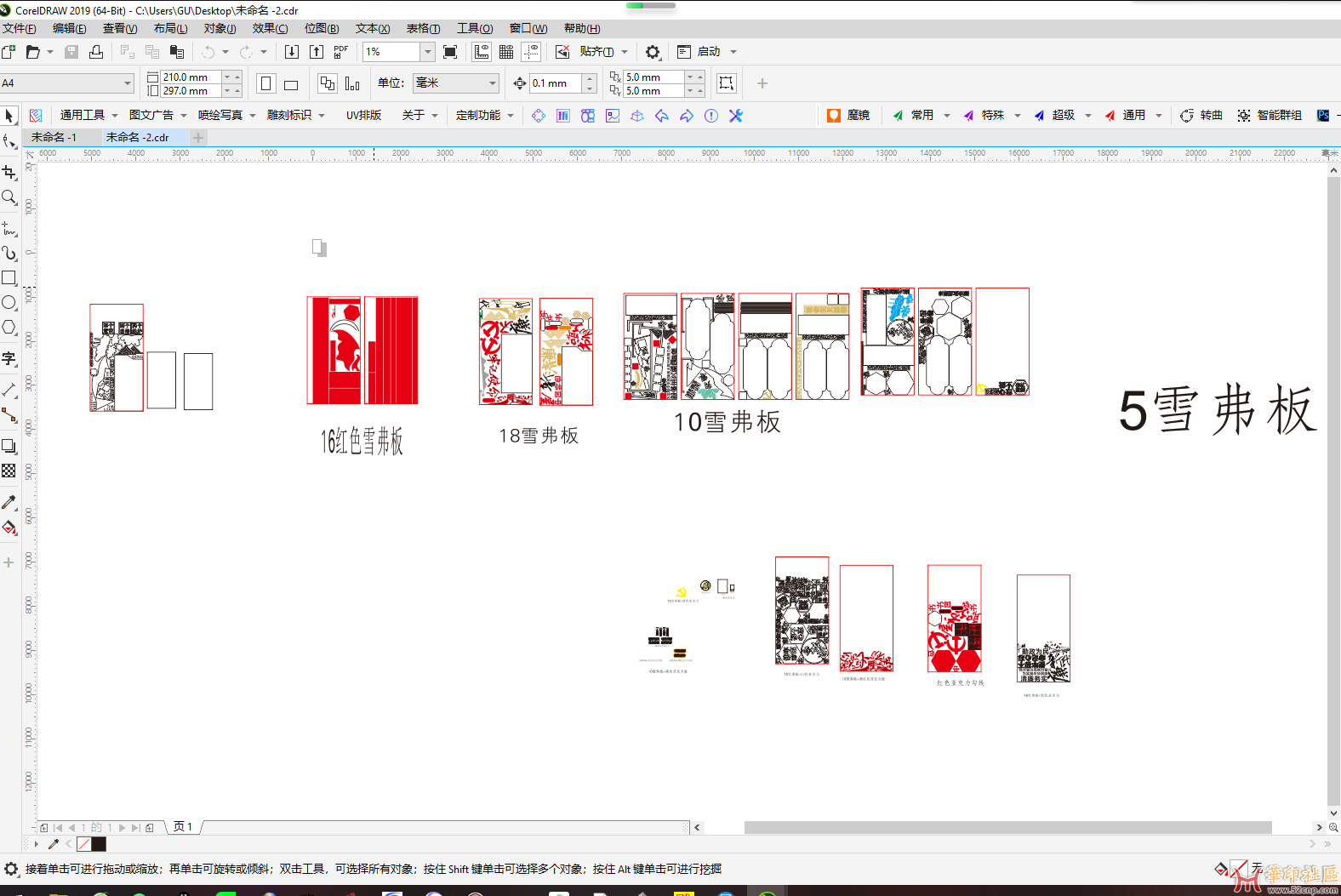Open the 对象 menu
This screenshot has width=1341, height=896.
point(220,28)
